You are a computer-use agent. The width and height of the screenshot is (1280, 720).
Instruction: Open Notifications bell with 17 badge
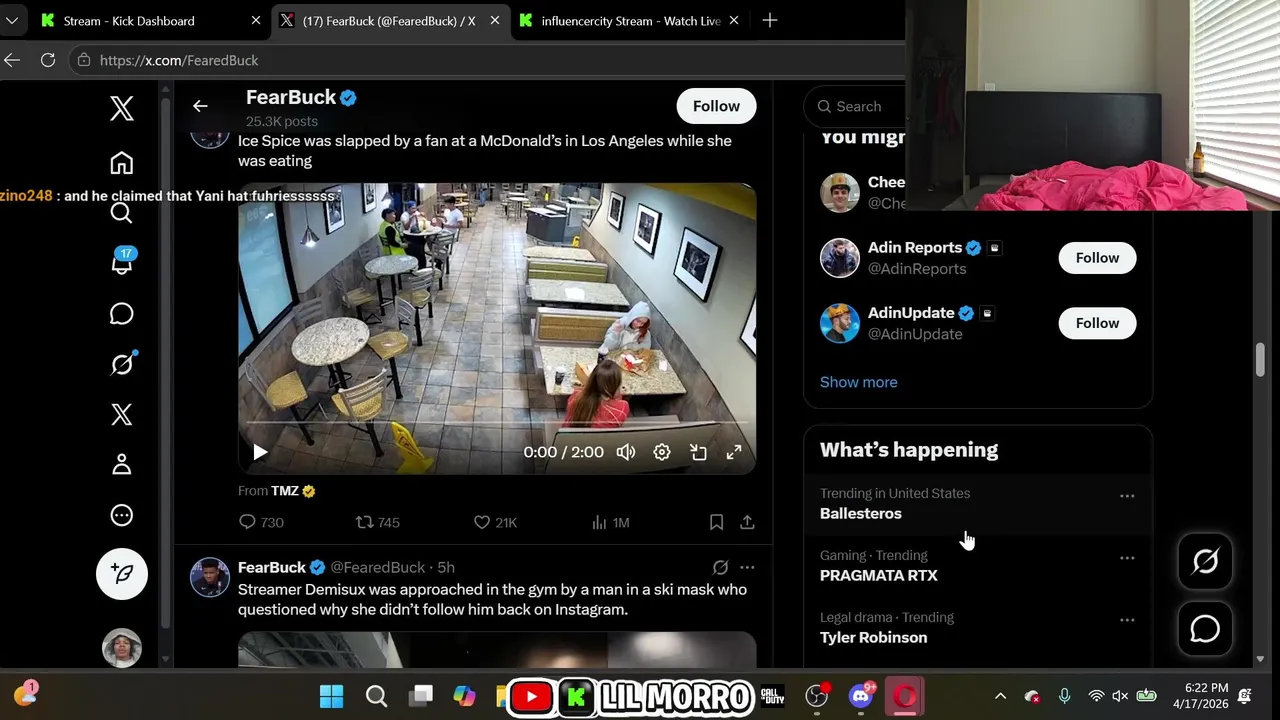coord(122,262)
